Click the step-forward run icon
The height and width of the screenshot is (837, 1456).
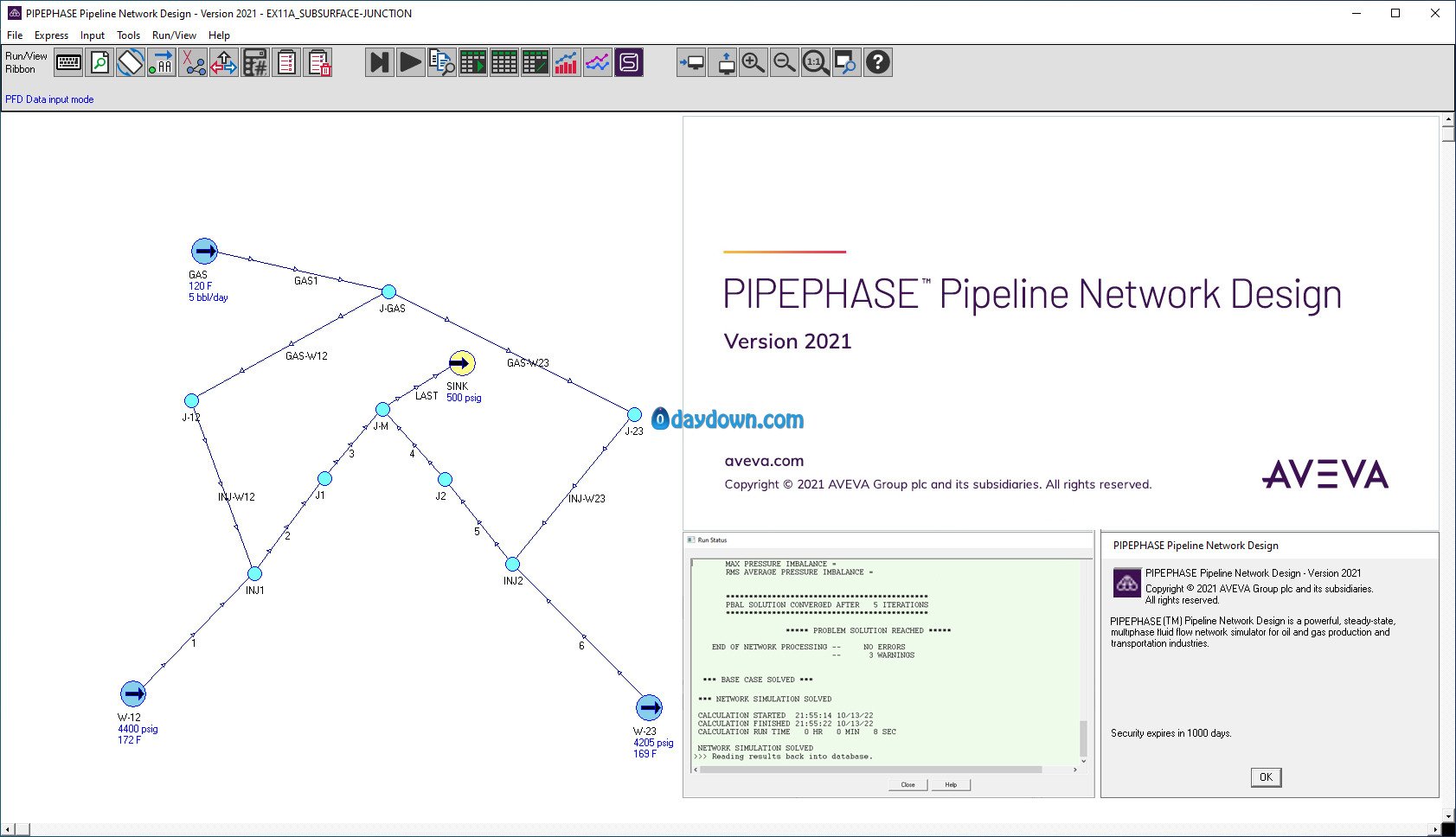click(380, 62)
